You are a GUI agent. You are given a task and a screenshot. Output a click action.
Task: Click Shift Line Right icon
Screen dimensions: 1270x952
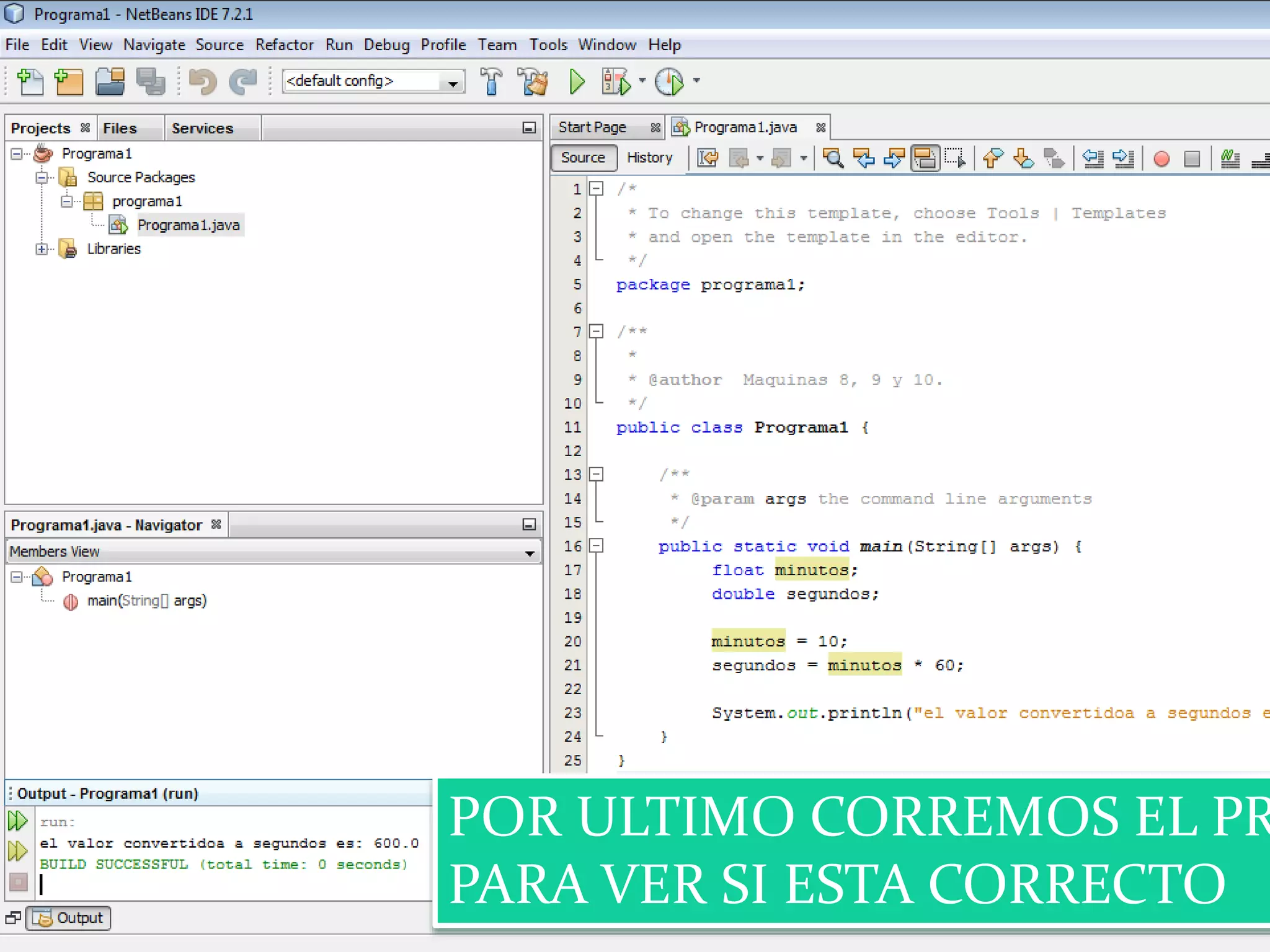point(1123,159)
